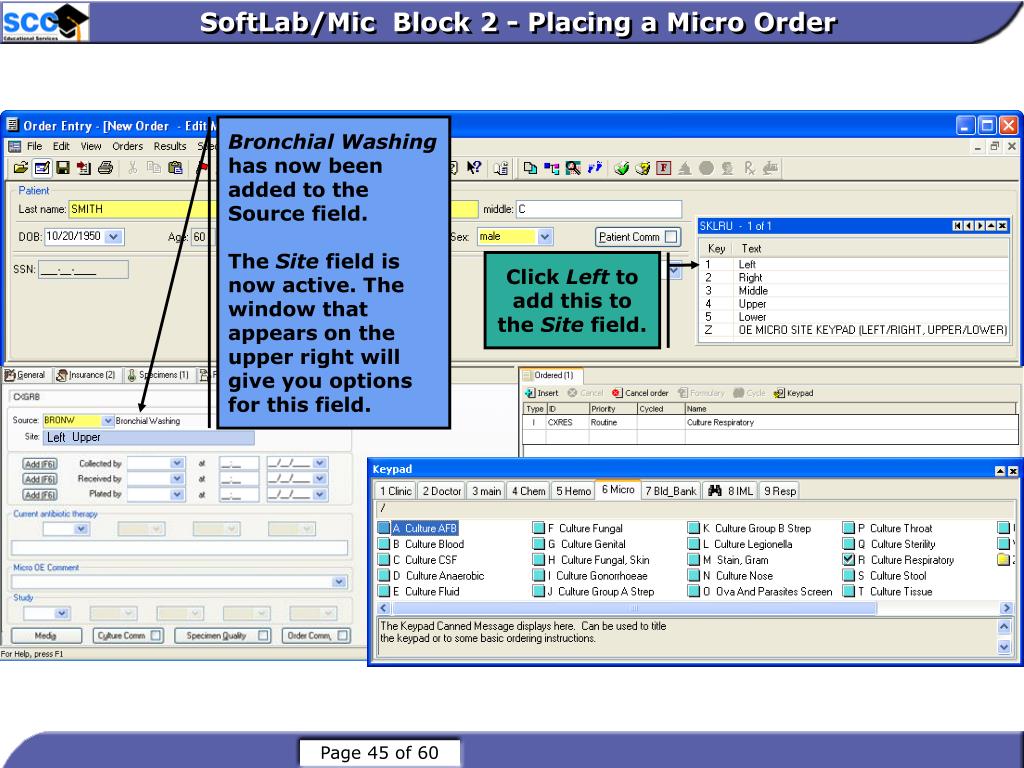The height and width of the screenshot is (768, 1024).
Task: Click the Print toolbar icon
Action: point(105,168)
